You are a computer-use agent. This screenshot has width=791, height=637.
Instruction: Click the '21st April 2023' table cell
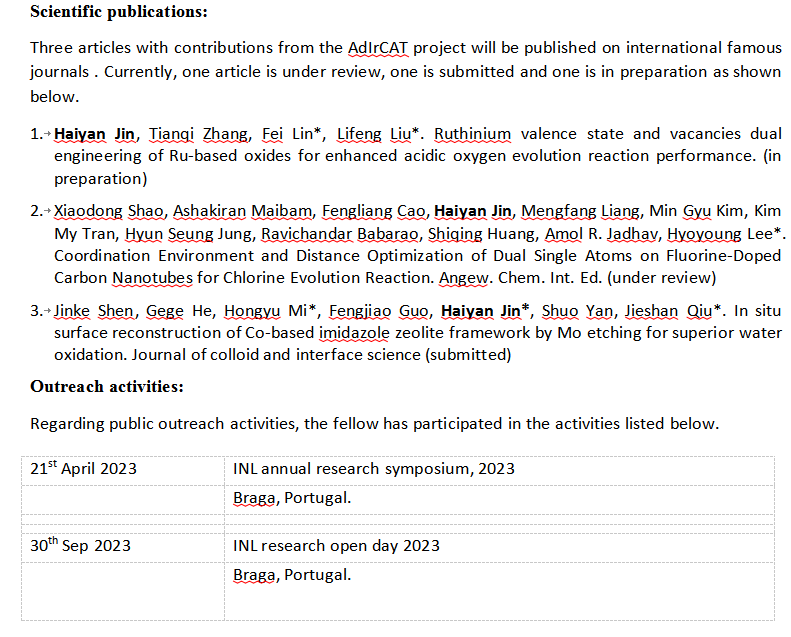(x=84, y=469)
